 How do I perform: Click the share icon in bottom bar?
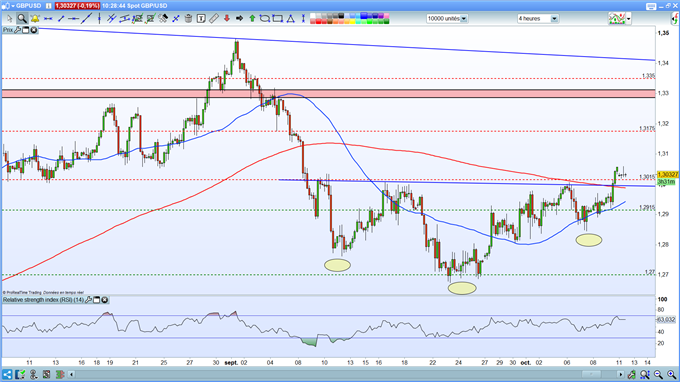click(x=7, y=375)
